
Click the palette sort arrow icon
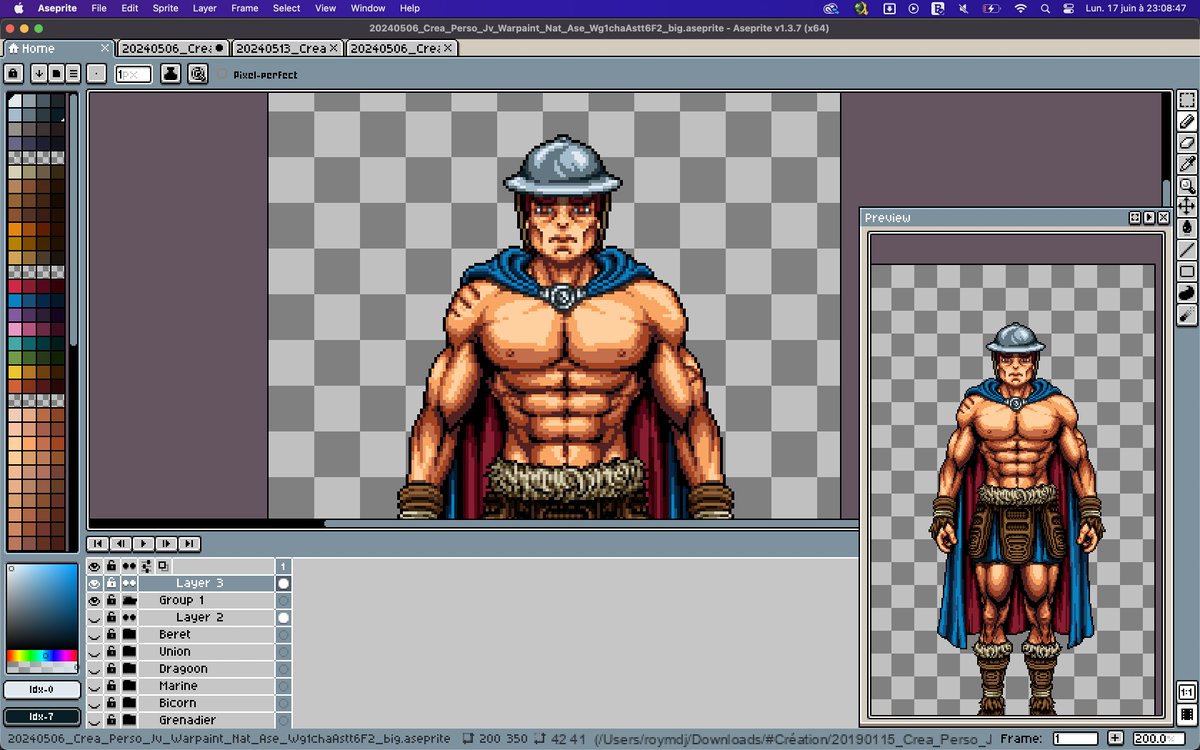39,73
